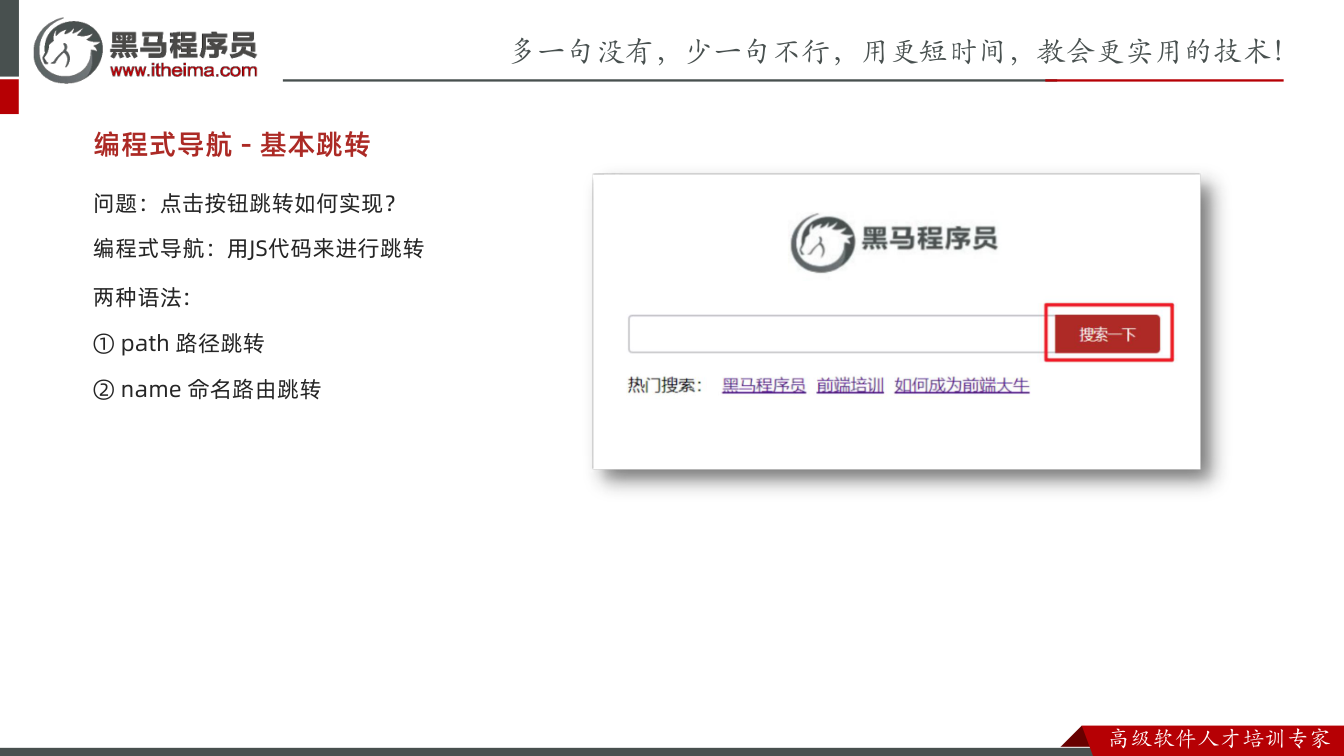Click the 两种语法： line
Screen dimensions: 1344x756
click(x=142, y=297)
